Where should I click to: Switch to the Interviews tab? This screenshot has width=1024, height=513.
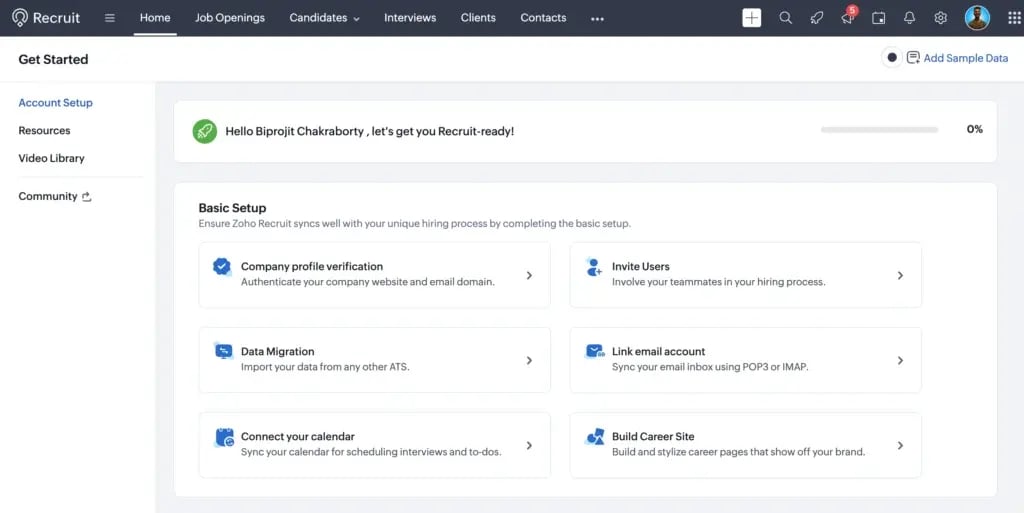pos(410,18)
